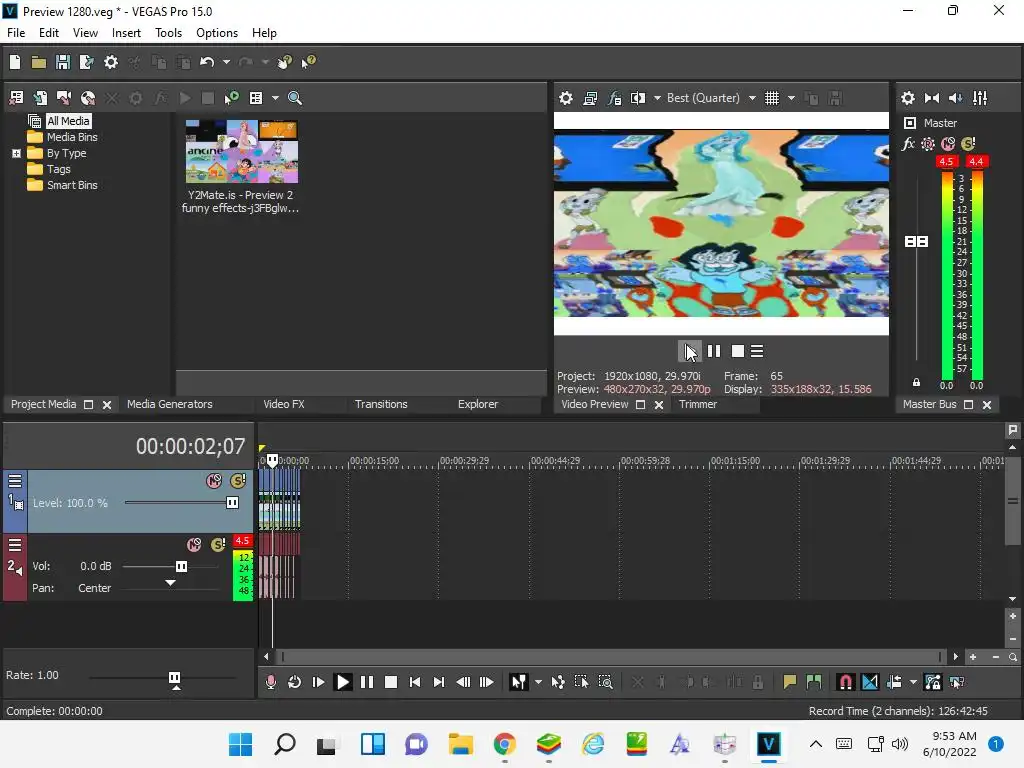Stop playback in Video Preview
The width and height of the screenshot is (1024, 768).
[738, 351]
